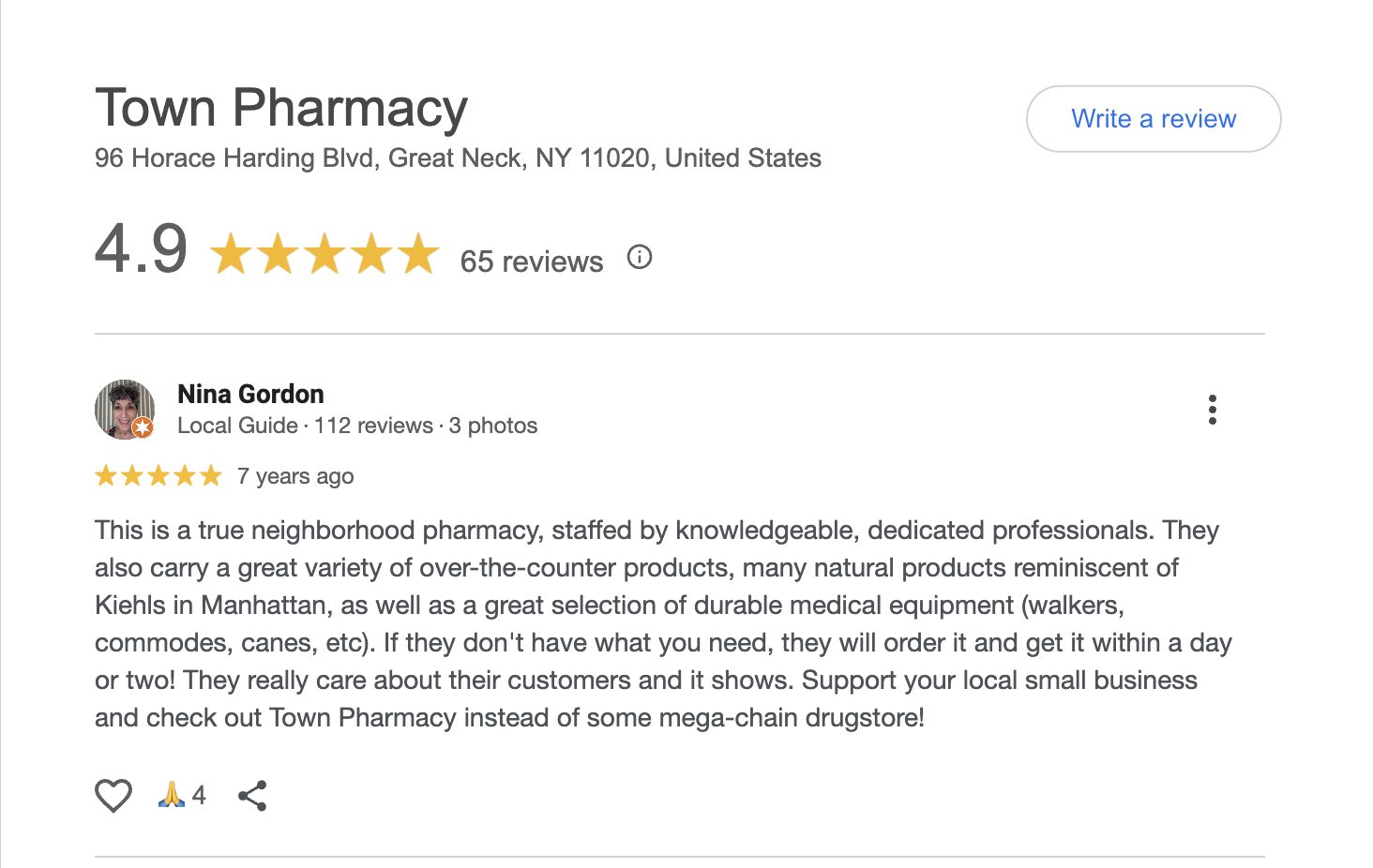Image resolution: width=1373 pixels, height=868 pixels.
Task: Open the three-dot menu on Nina Gordon's review
Action: (1213, 410)
